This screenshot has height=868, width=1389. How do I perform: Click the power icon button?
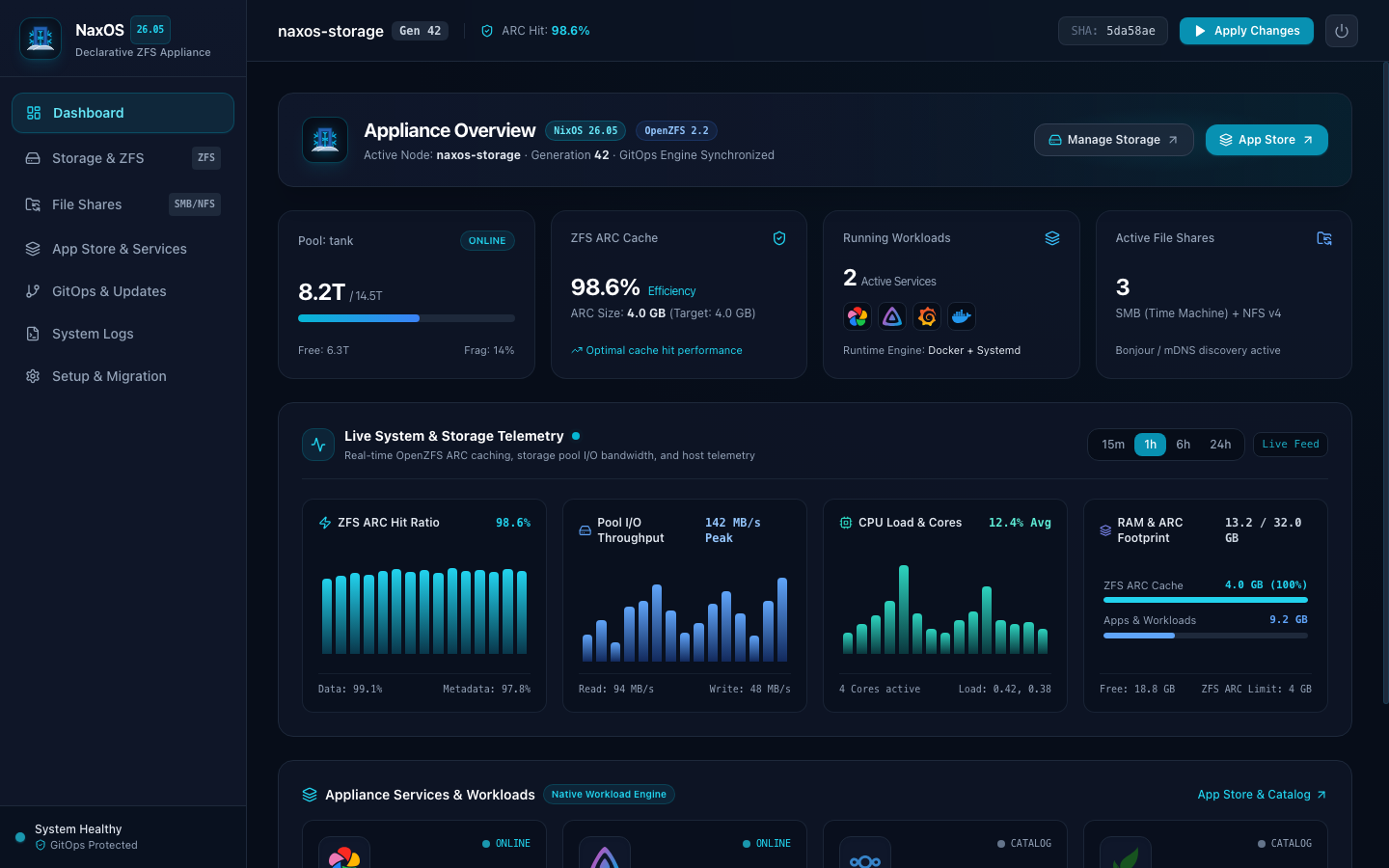pos(1342,31)
